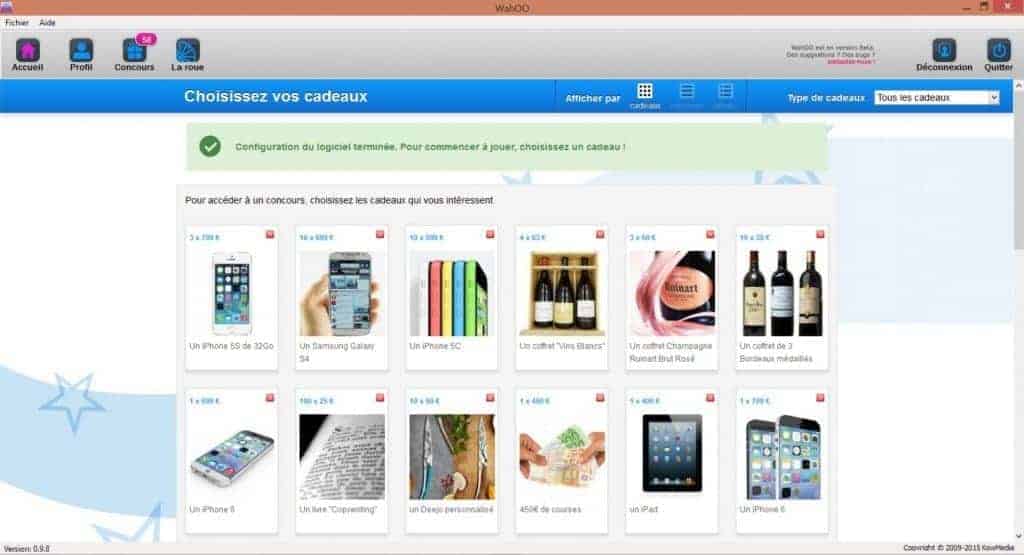Click the Quitter power icon
1024x555 pixels.
(998, 50)
